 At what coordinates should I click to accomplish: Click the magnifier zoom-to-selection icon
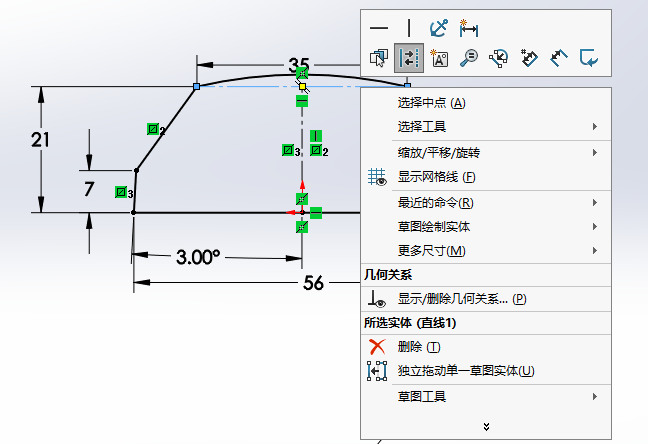pos(468,58)
